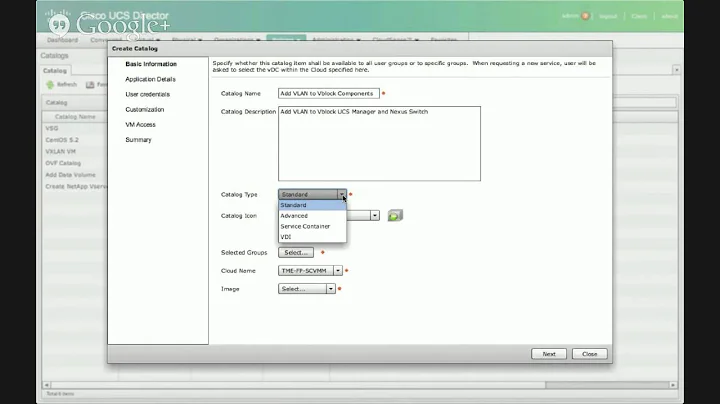
Task: Click the logout link in the header
Action: click(608, 16)
